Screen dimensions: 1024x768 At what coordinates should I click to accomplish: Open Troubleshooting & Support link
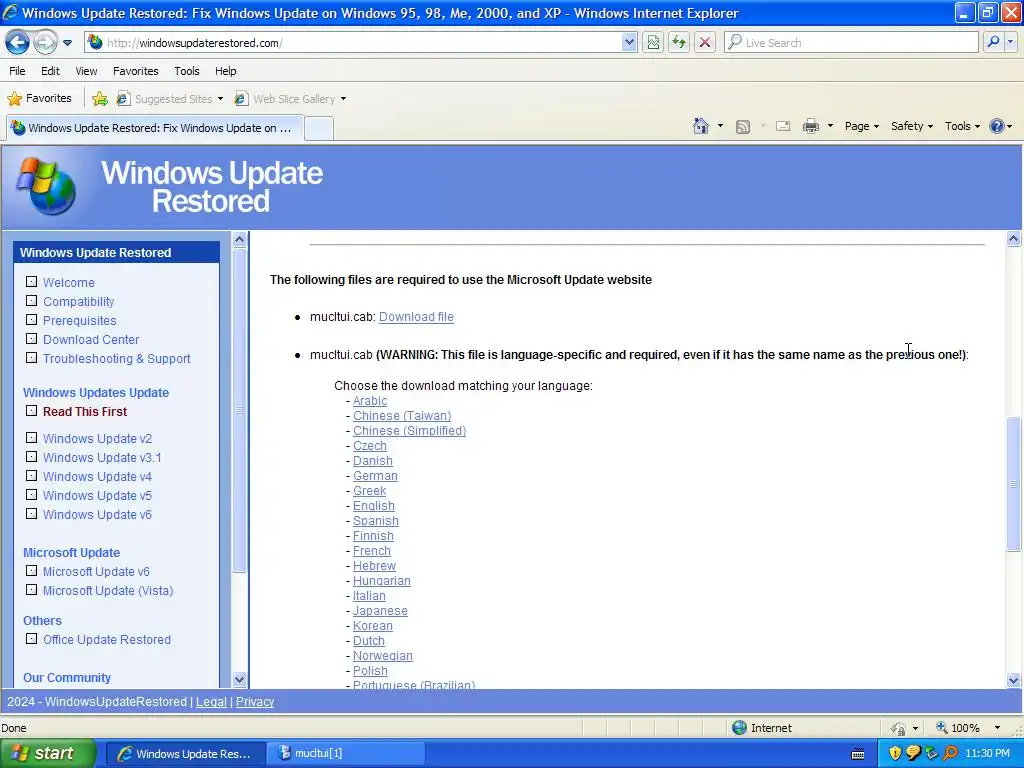pyautogui.click(x=117, y=359)
